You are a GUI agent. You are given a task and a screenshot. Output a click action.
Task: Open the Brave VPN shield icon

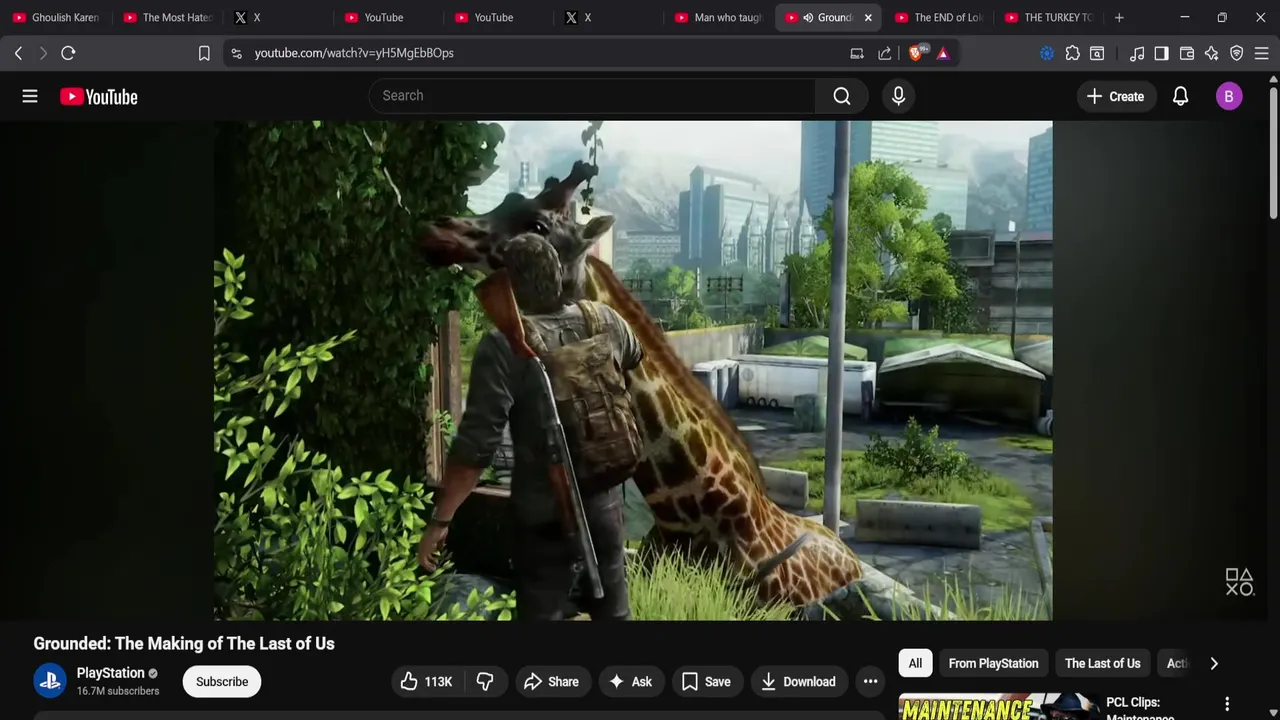[1236, 53]
